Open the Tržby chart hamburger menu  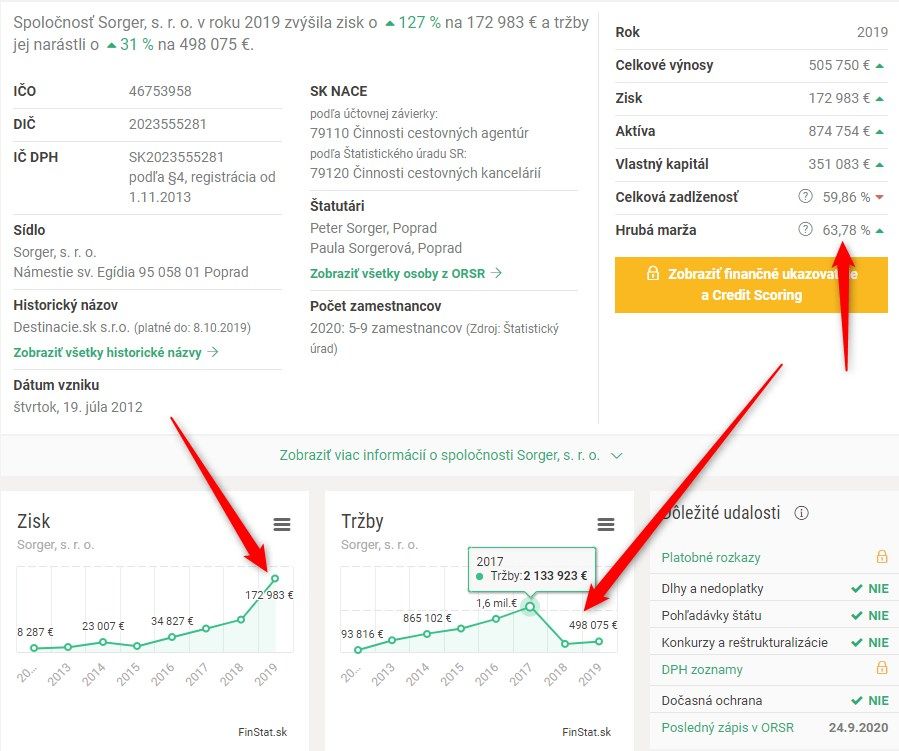pos(605,525)
